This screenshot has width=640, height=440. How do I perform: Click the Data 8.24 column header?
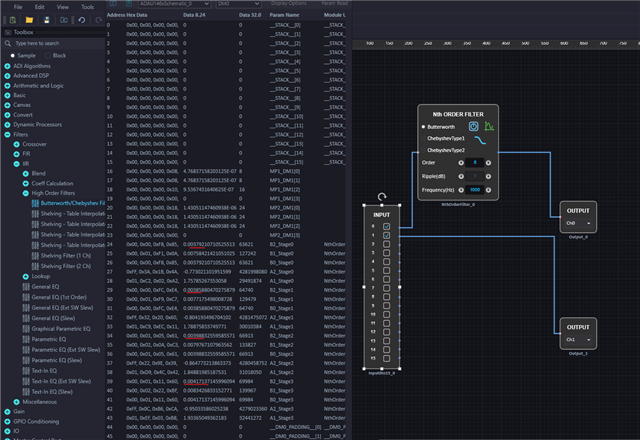click(194, 15)
